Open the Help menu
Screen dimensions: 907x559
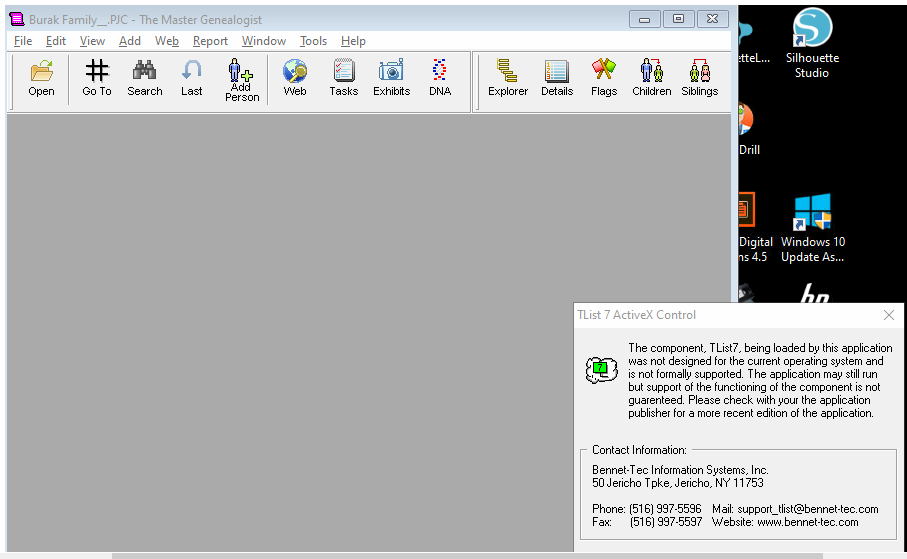353,41
